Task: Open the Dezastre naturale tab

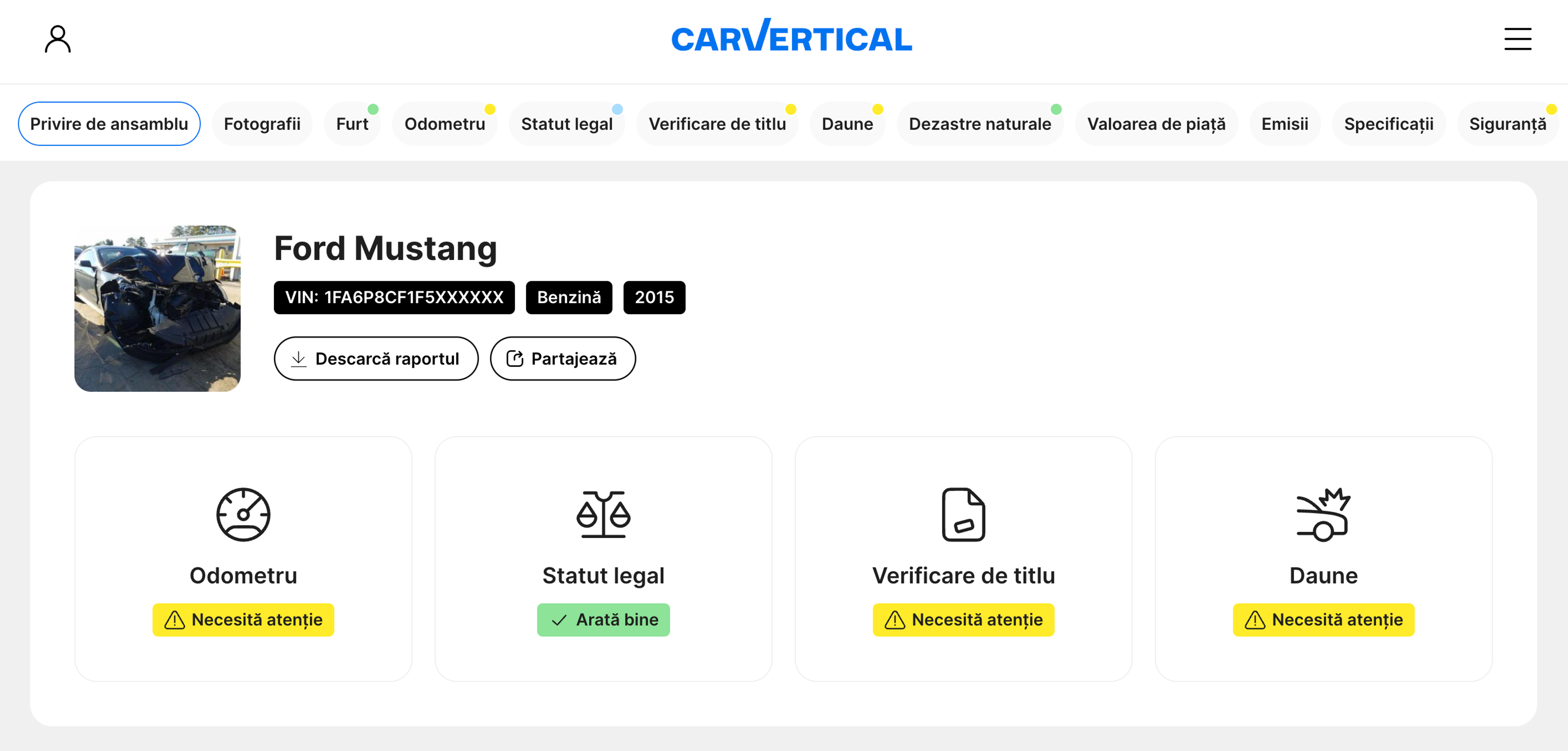Action: coord(980,124)
